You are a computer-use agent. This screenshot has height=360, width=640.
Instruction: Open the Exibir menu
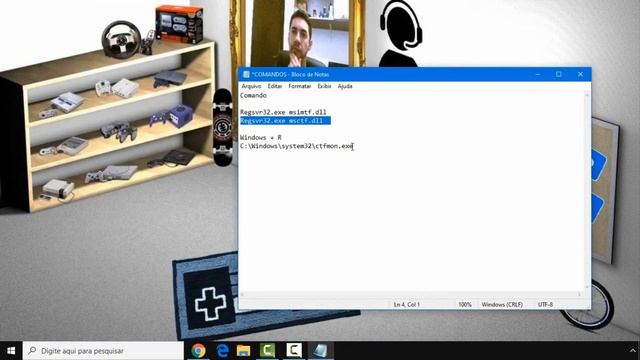[x=324, y=86]
